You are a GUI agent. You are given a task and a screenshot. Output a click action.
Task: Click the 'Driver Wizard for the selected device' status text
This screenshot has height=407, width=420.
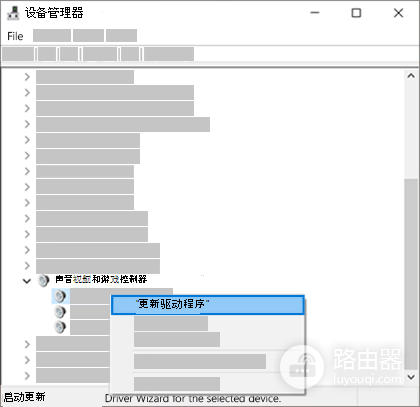(193, 398)
